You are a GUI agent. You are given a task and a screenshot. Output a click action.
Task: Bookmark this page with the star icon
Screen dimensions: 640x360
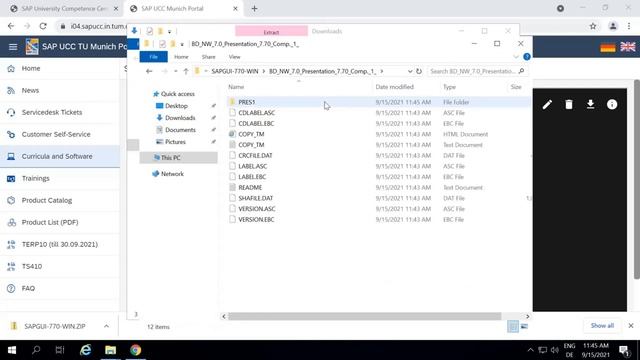click(593, 26)
